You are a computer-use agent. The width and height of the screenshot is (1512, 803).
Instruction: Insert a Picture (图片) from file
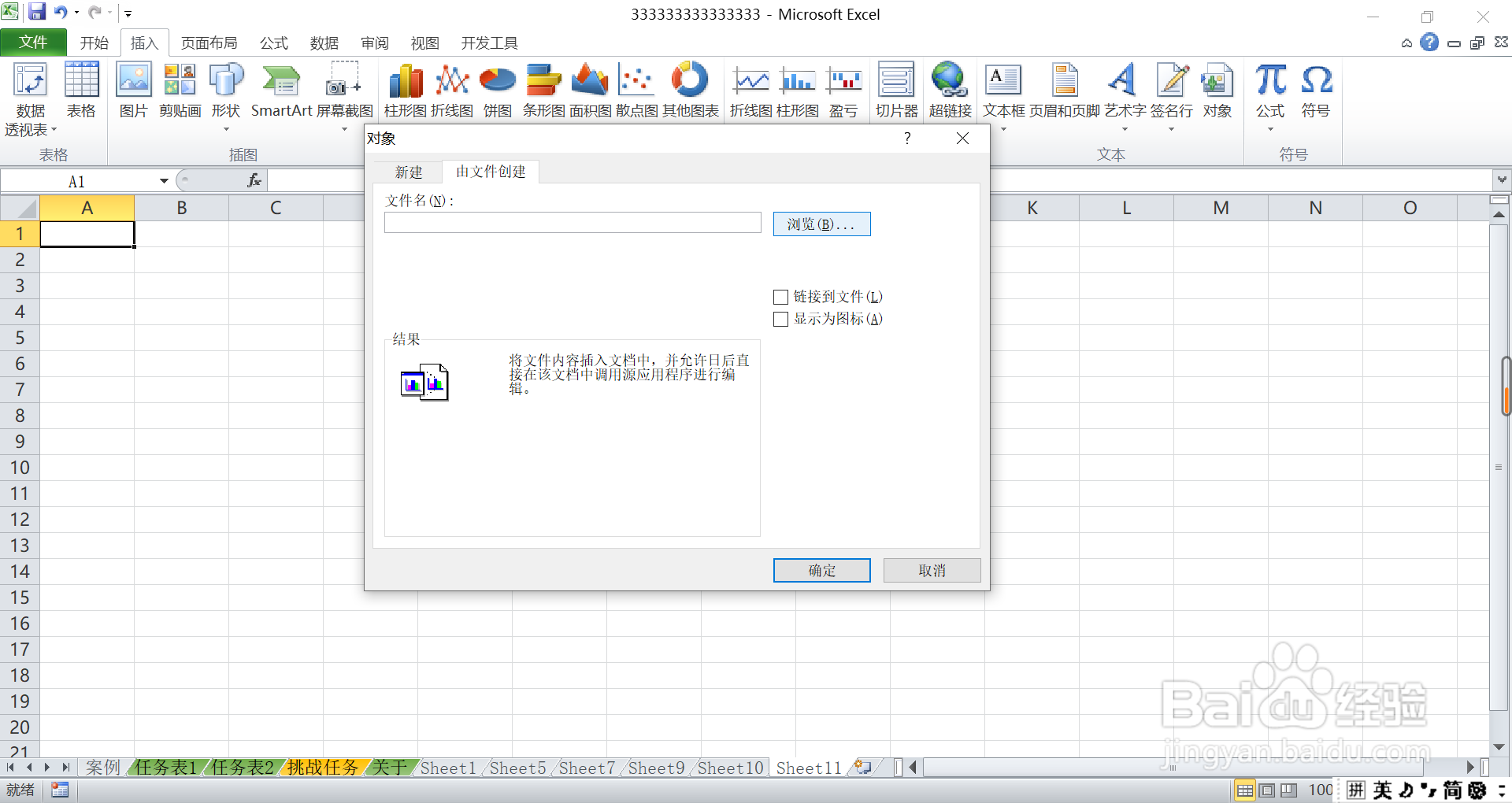[134, 91]
